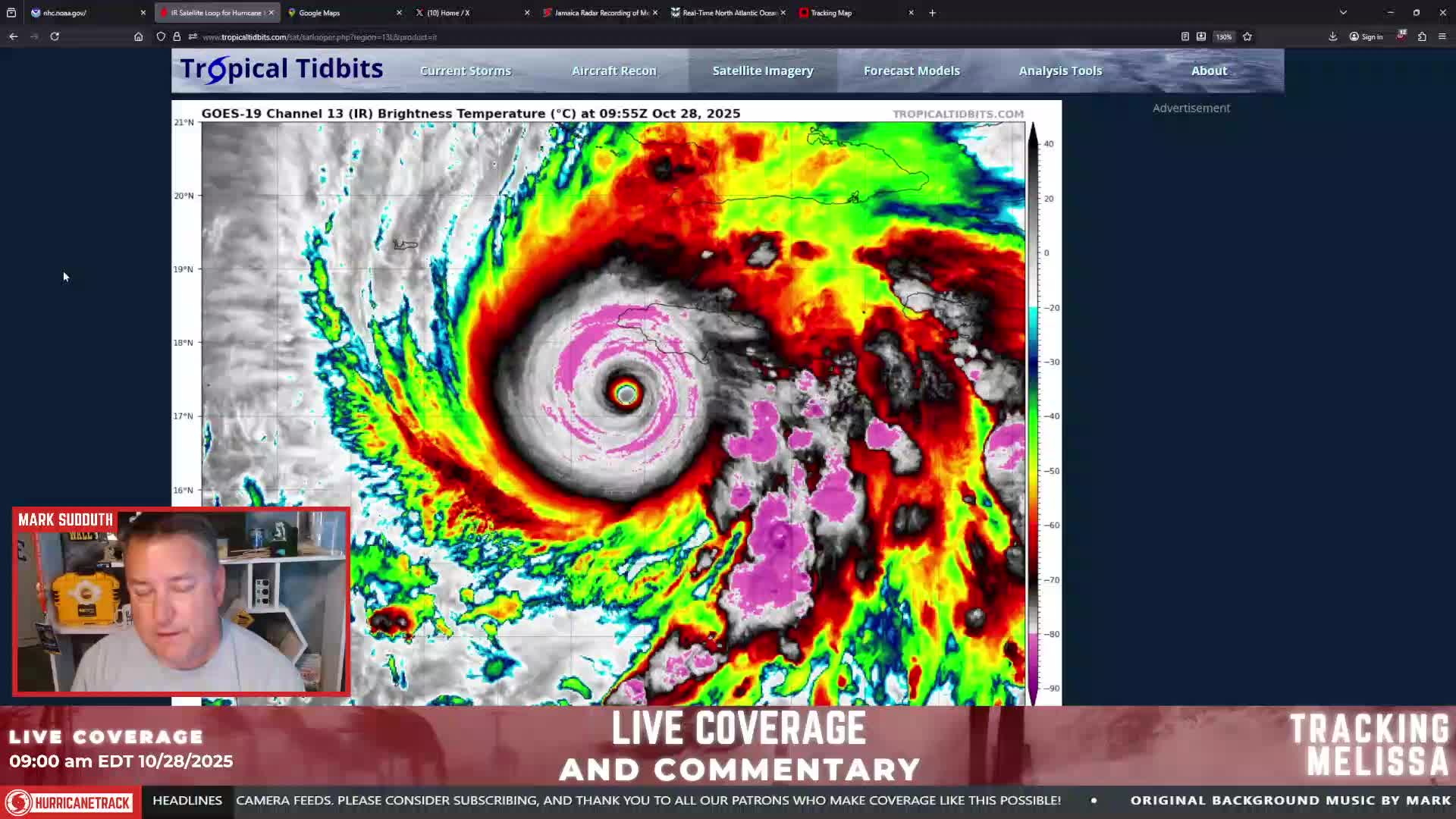Open the extensions puzzle icon
The image size is (1456, 819).
pos(1422,36)
